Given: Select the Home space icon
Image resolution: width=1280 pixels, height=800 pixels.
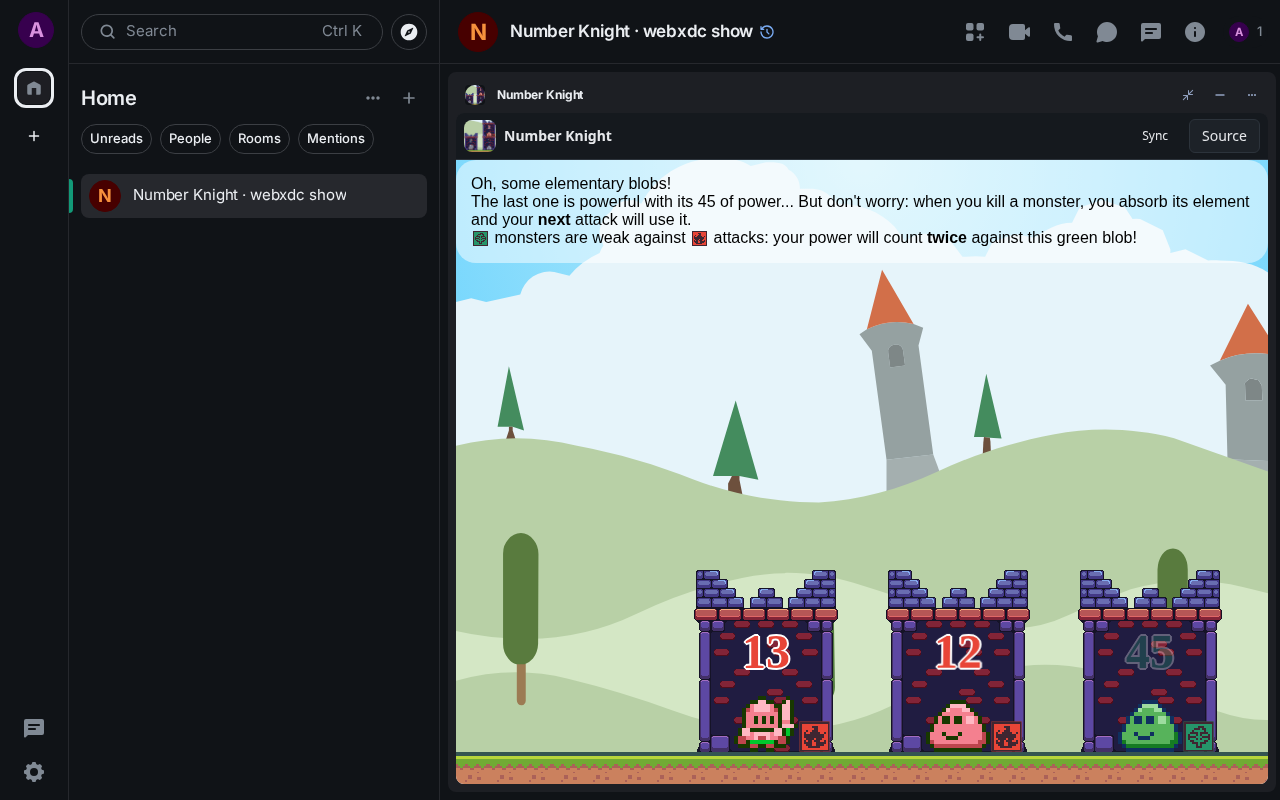Looking at the screenshot, I should pos(34,88).
